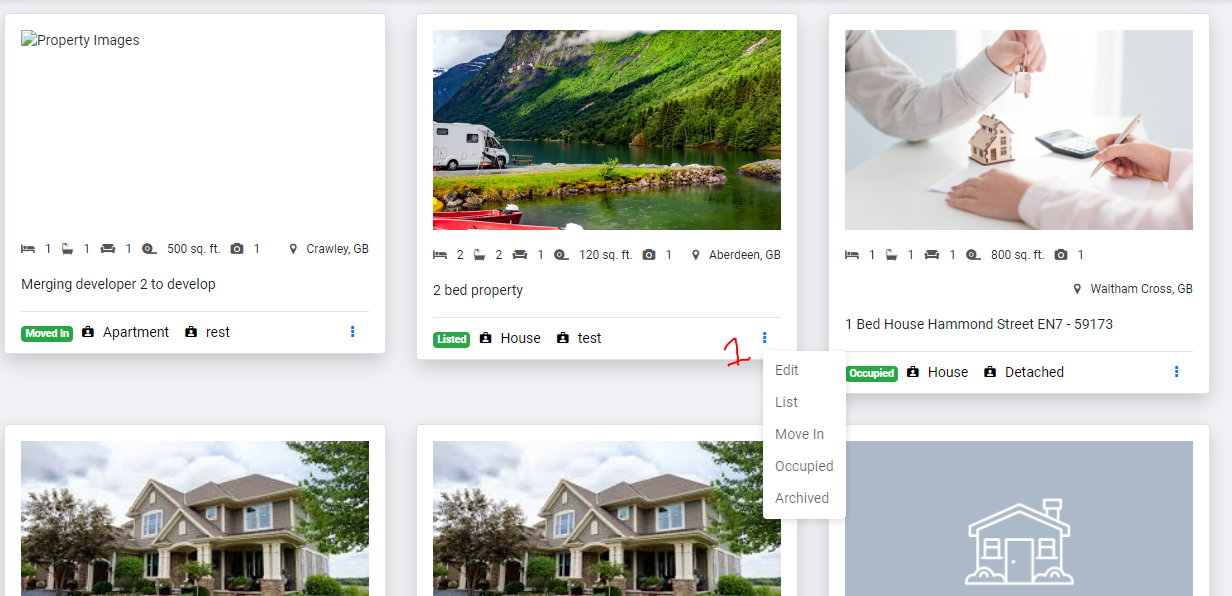This screenshot has height=596, width=1232.
Task: Click the badge icon beside House on Hammond Street card
Action: (x=913, y=372)
